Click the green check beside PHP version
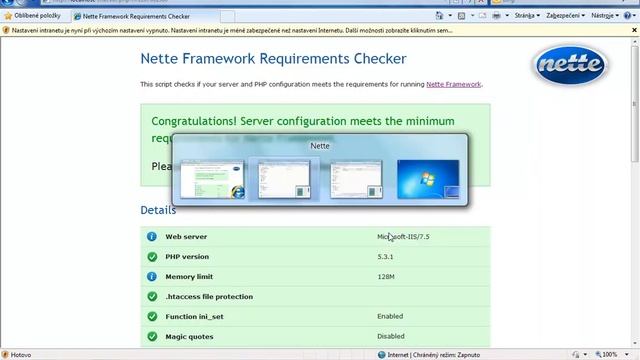640x360 pixels. tap(152, 256)
